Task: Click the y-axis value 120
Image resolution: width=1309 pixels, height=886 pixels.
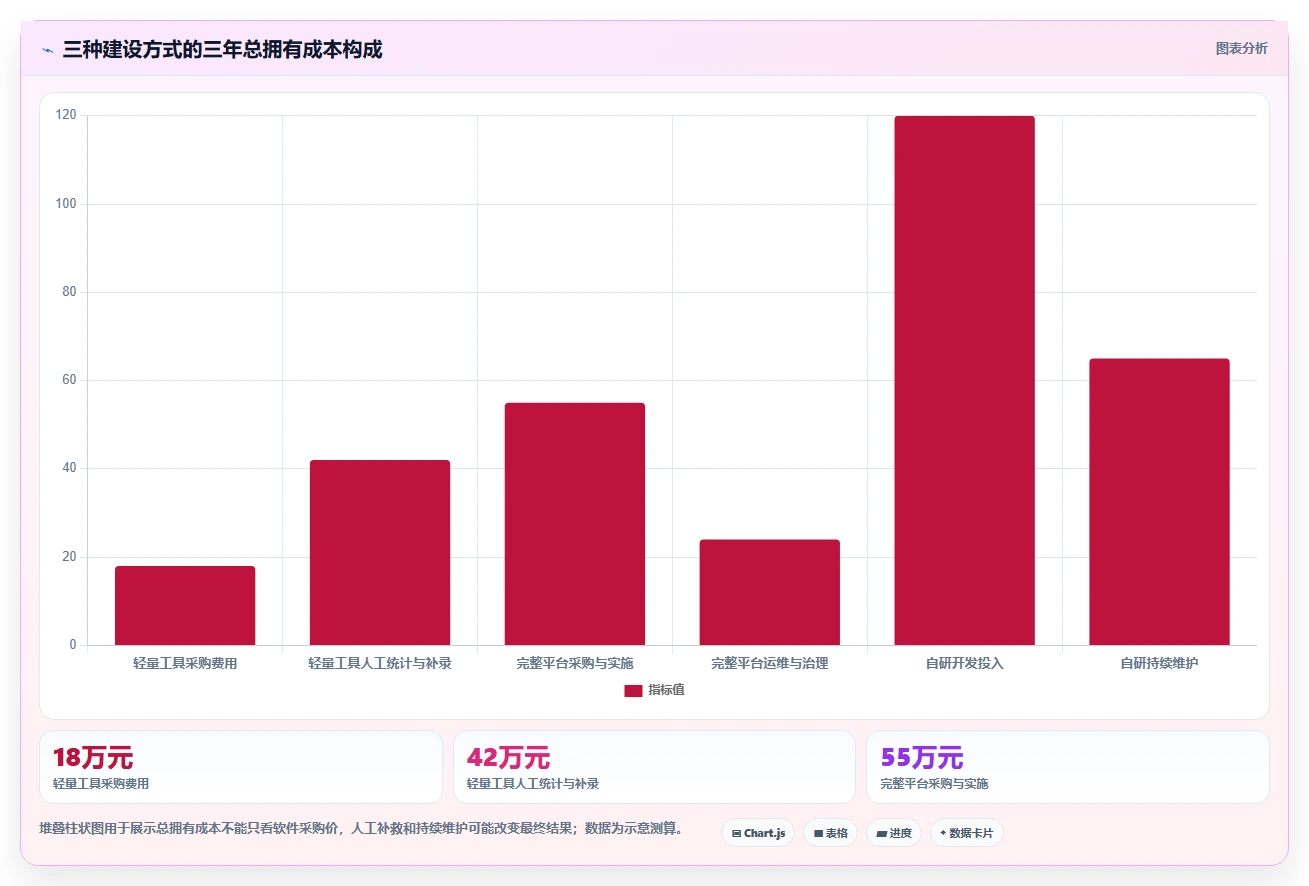Action: [x=66, y=115]
